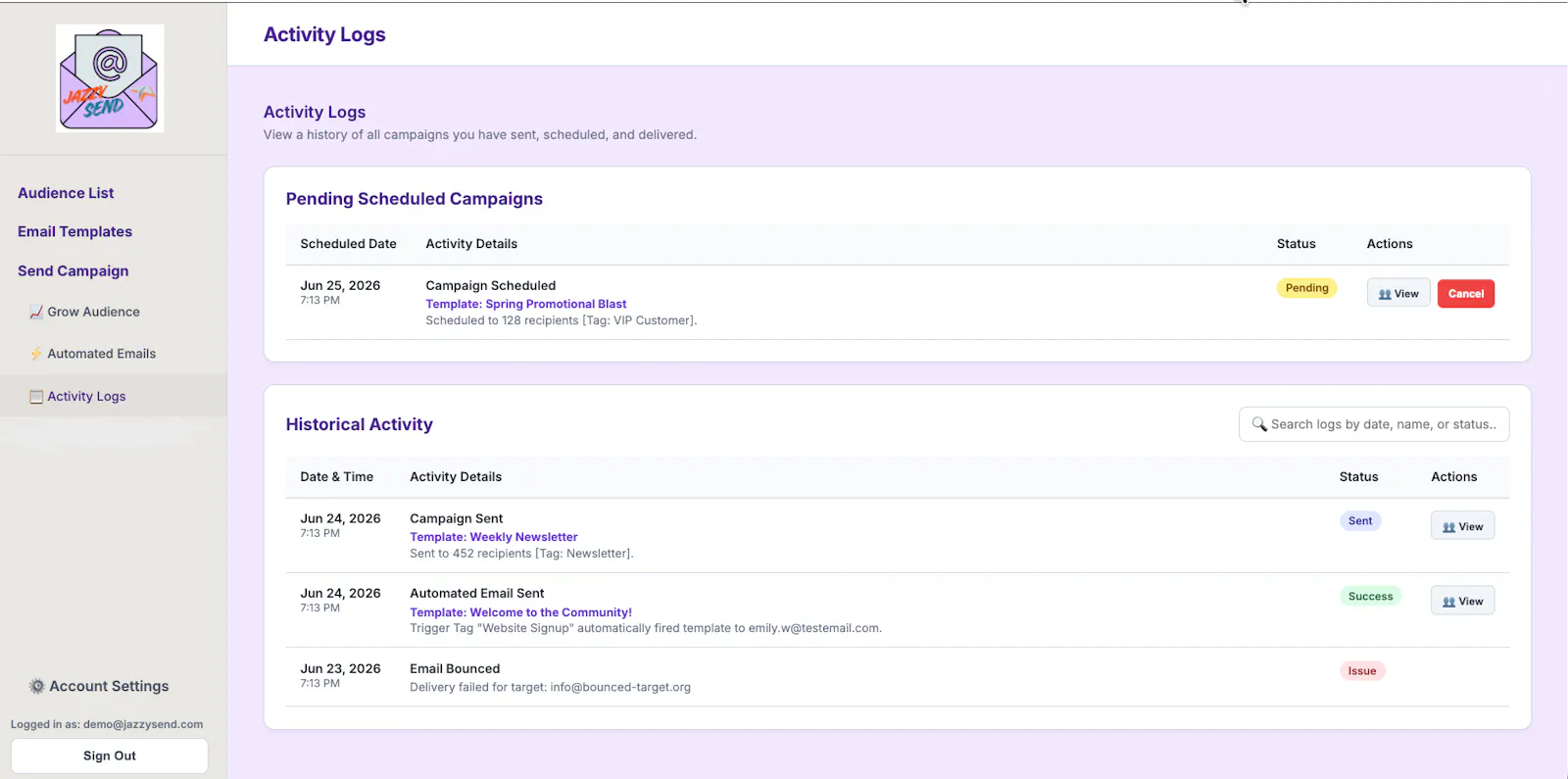Open Email Templates in the sidebar
This screenshot has width=1568, height=779.
click(74, 231)
